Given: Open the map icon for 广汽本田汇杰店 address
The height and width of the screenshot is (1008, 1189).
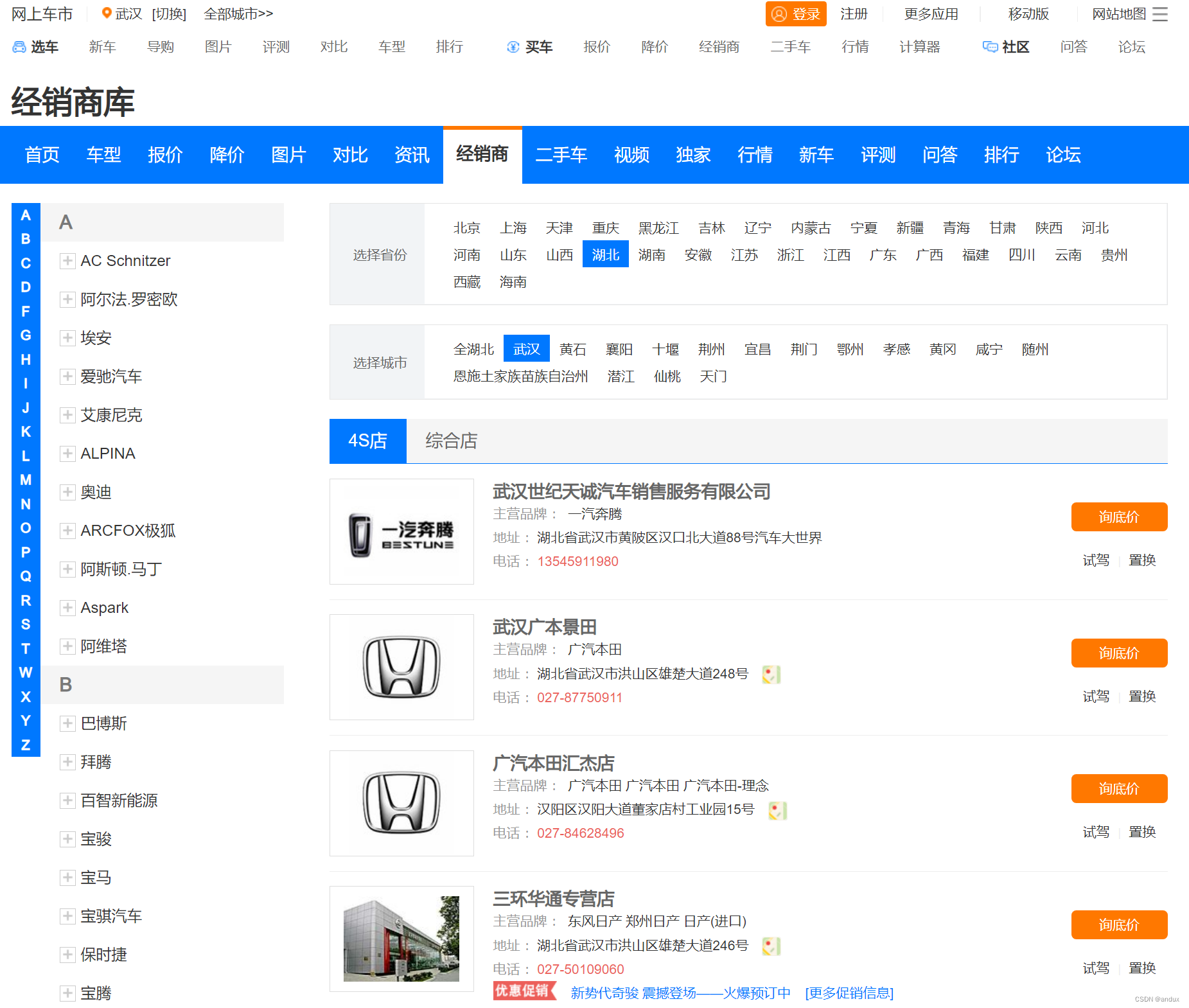Looking at the screenshot, I should [x=777, y=810].
